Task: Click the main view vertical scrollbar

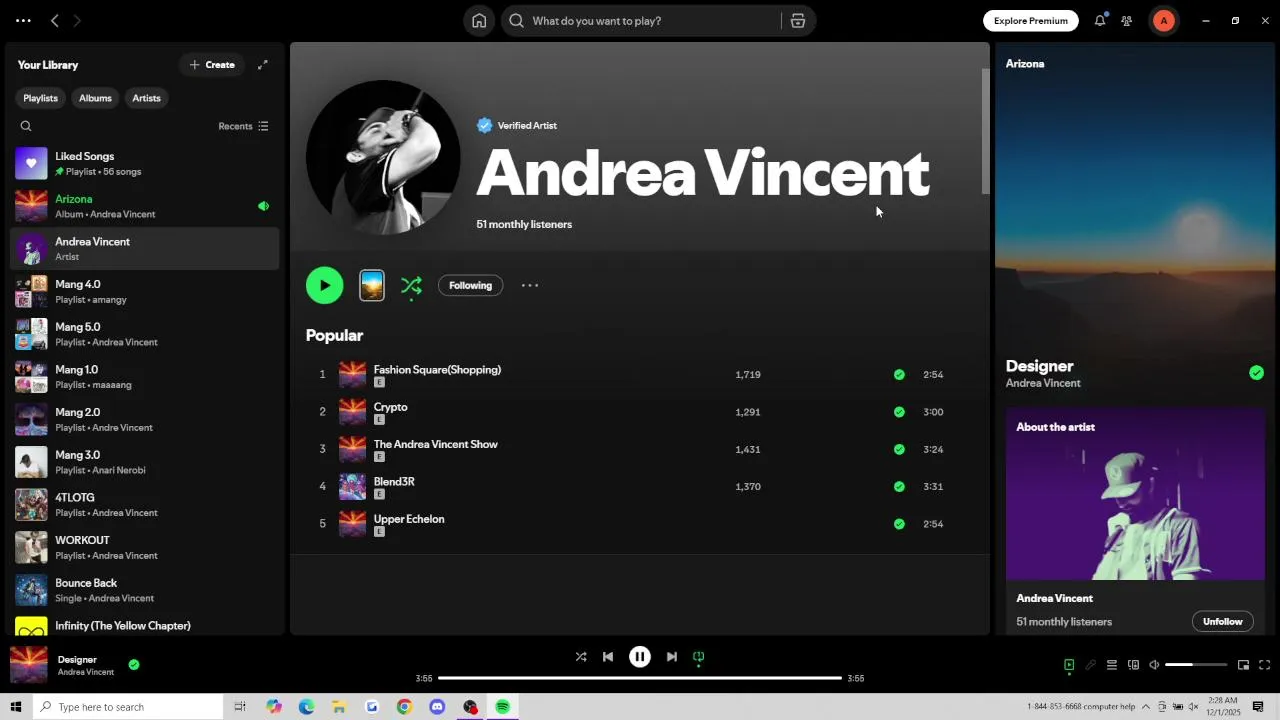Action: pos(985,131)
